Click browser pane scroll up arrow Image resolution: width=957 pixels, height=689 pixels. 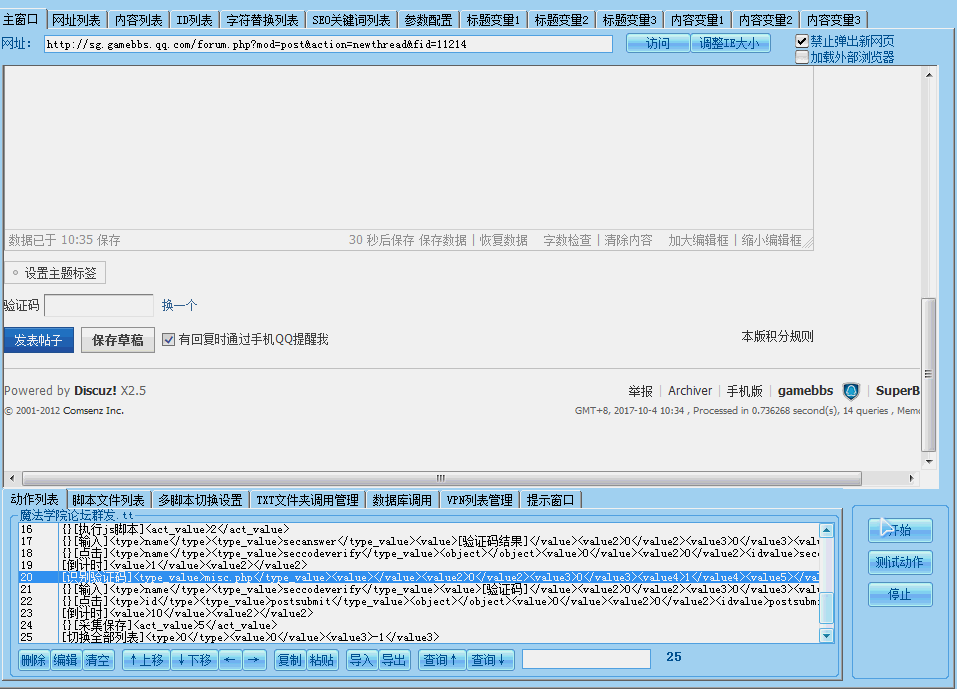click(929, 75)
